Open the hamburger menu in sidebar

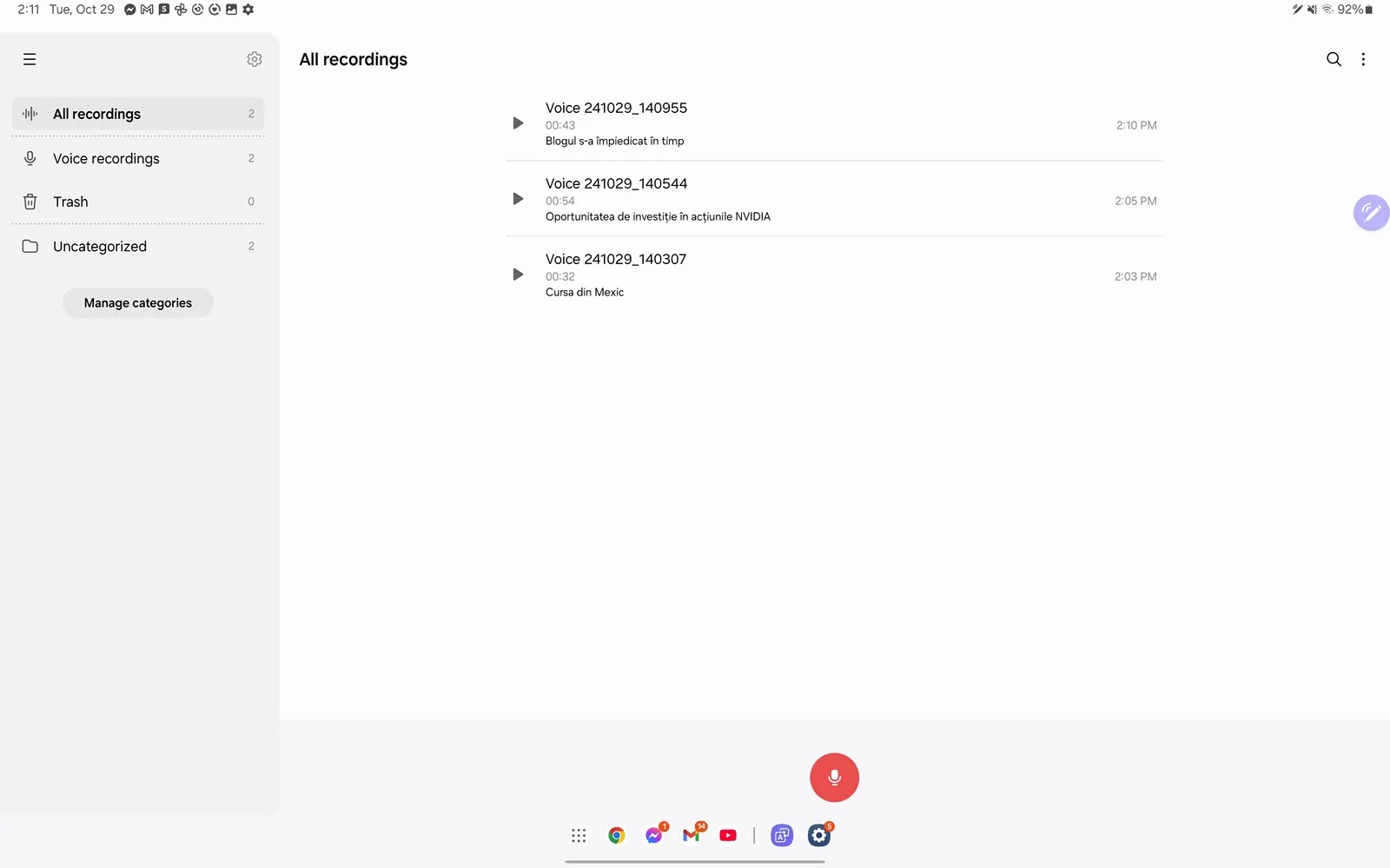coord(30,59)
